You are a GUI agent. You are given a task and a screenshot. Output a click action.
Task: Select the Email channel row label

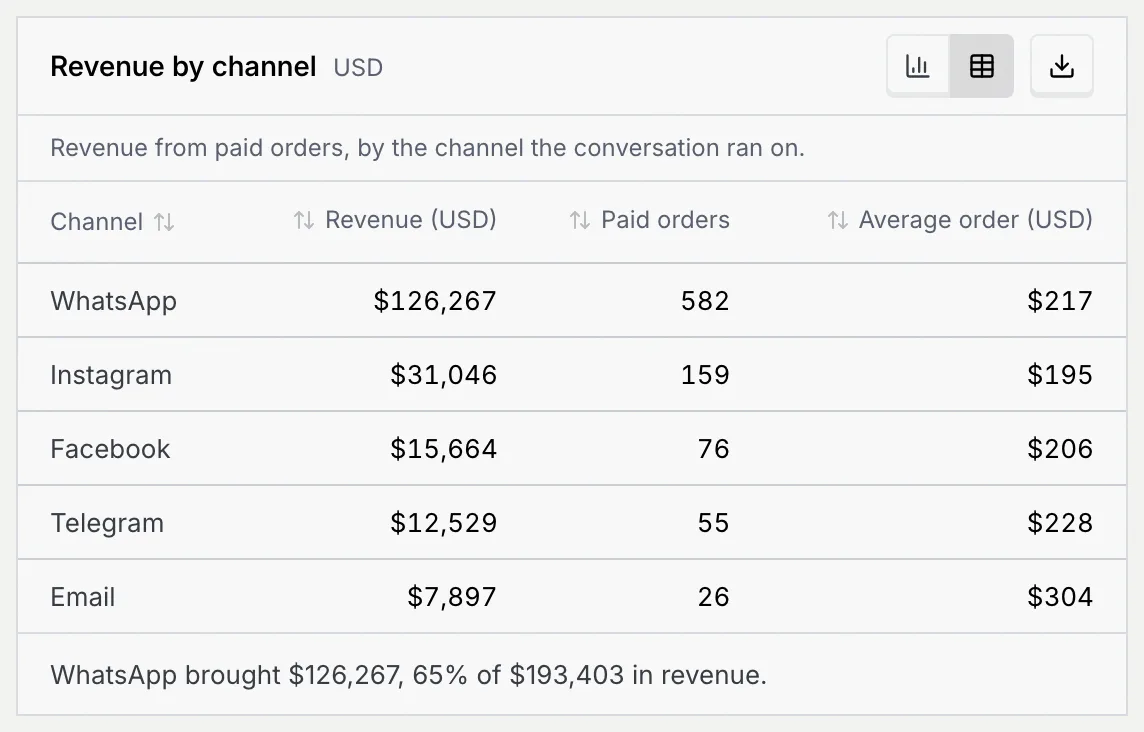click(x=82, y=597)
